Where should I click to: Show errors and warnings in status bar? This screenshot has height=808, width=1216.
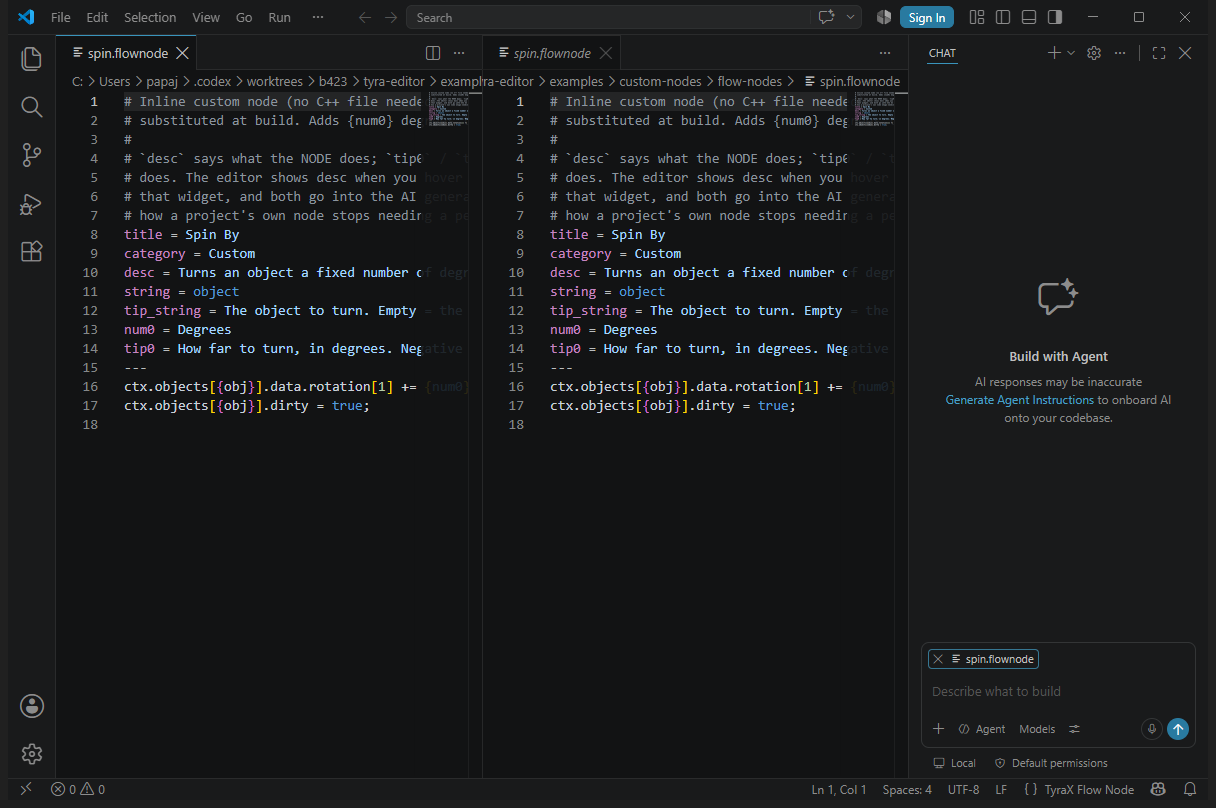click(78, 789)
